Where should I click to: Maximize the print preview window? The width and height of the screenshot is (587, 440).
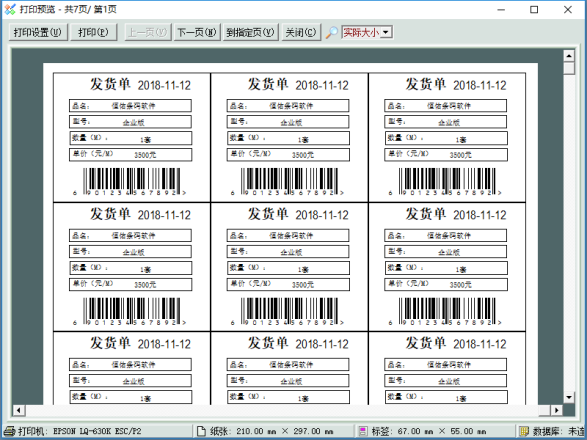coord(534,10)
